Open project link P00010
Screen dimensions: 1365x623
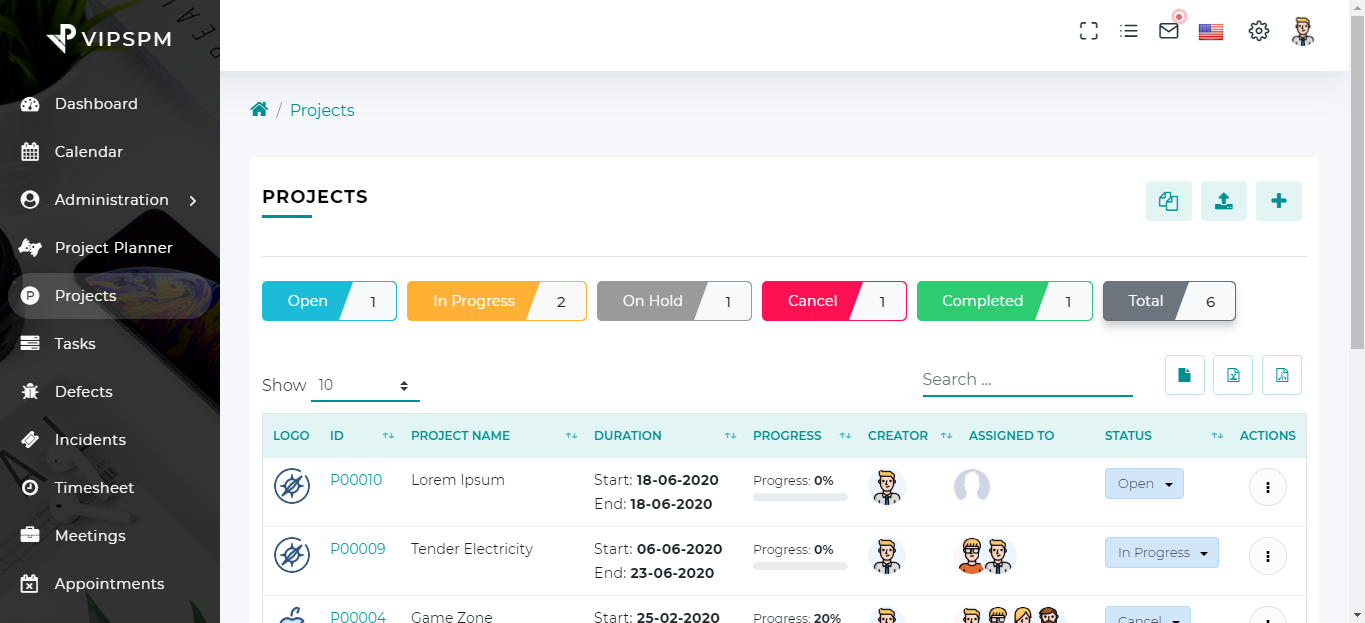coord(356,480)
